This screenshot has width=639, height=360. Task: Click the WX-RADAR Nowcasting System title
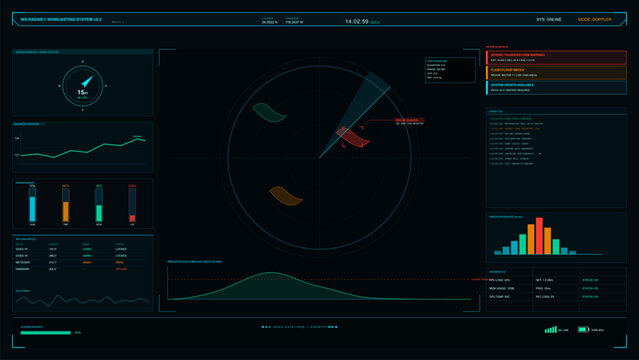pyautogui.click(x=61, y=19)
